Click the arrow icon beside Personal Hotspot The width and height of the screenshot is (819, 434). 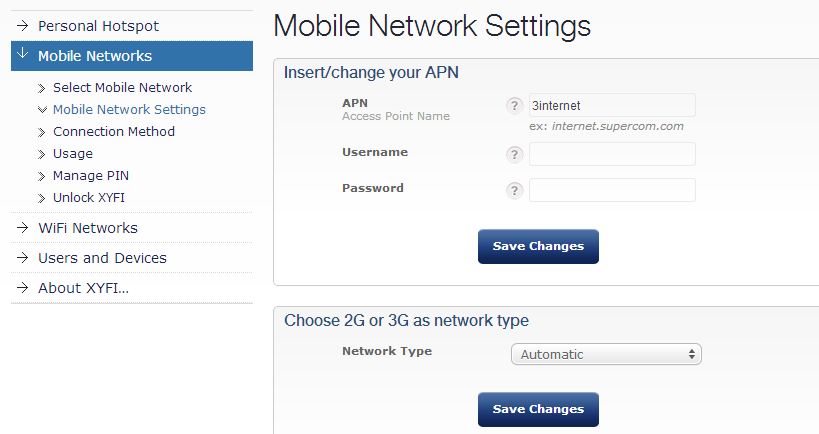click(22, 25)
